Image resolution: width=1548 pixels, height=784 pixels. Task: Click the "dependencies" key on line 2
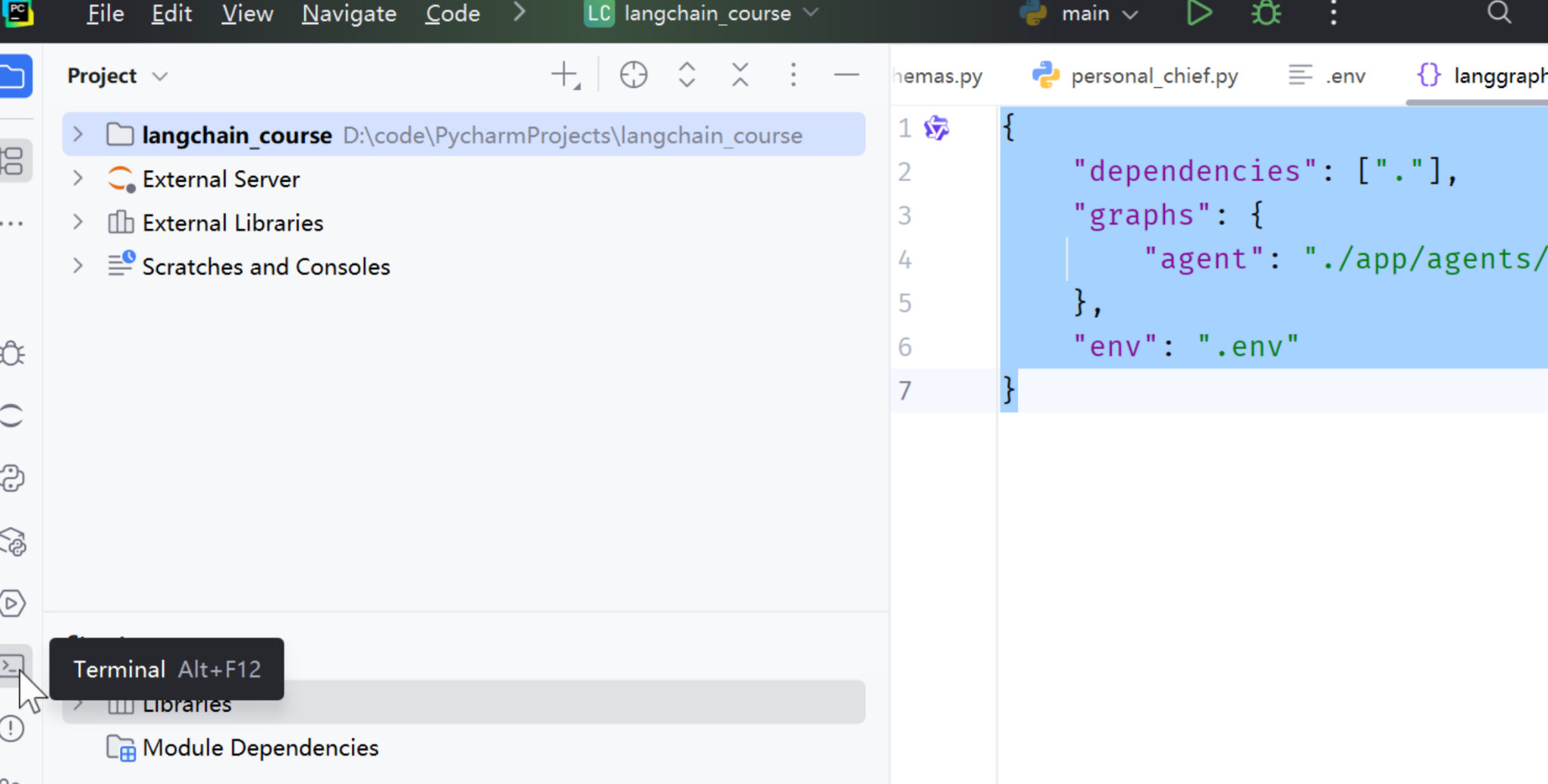[1195, 171]
